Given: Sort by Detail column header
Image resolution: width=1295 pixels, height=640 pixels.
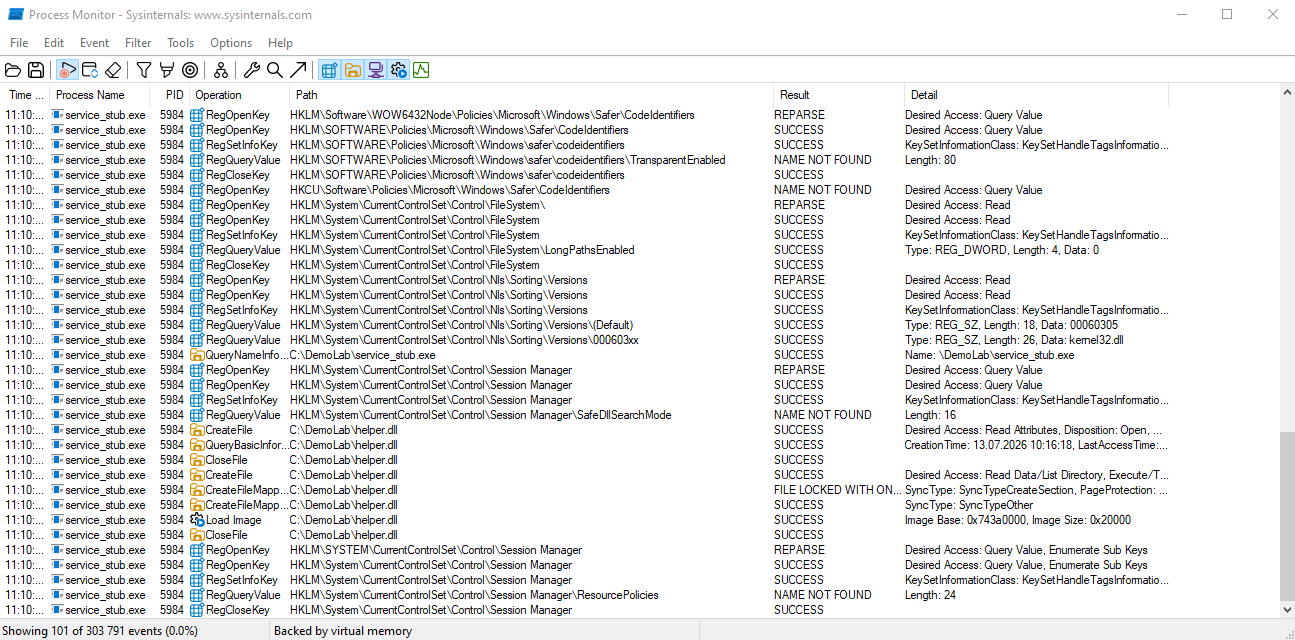Looking at the screenshot, I should (x=1036, y=95).
